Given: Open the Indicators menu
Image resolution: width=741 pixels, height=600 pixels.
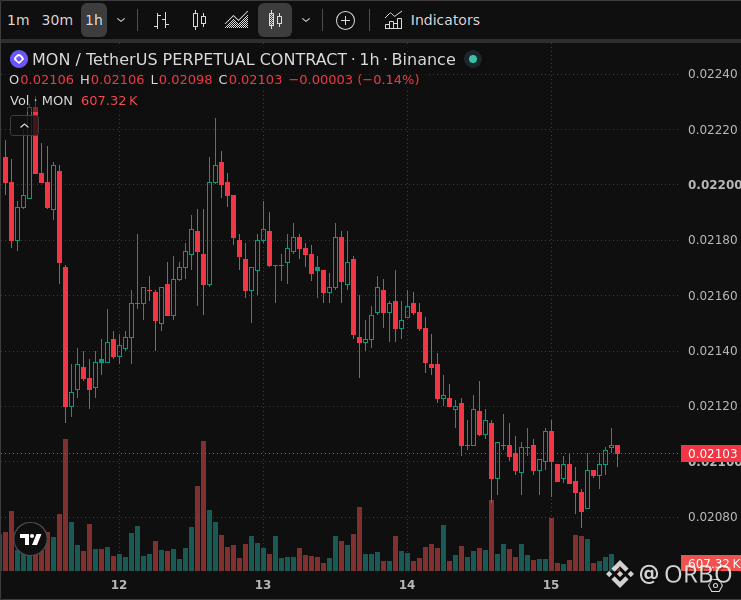Looking at the screenshot, I should 432,20.
